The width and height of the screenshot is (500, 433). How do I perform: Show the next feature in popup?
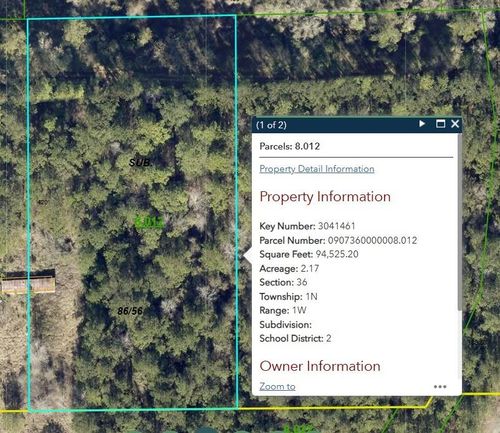click(422, 124)
